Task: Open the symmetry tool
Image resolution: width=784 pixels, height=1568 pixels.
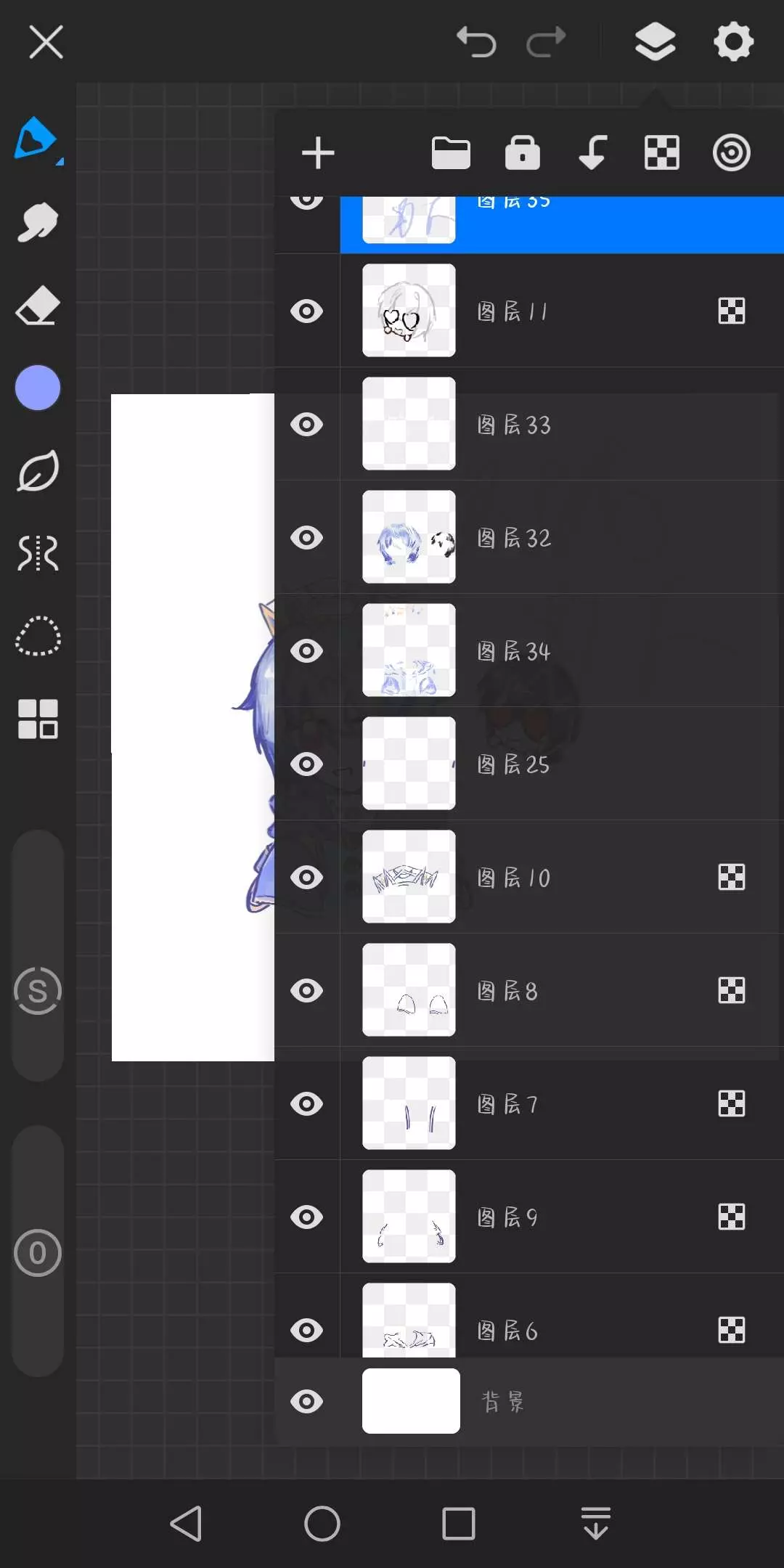Action: click(38, 554)
